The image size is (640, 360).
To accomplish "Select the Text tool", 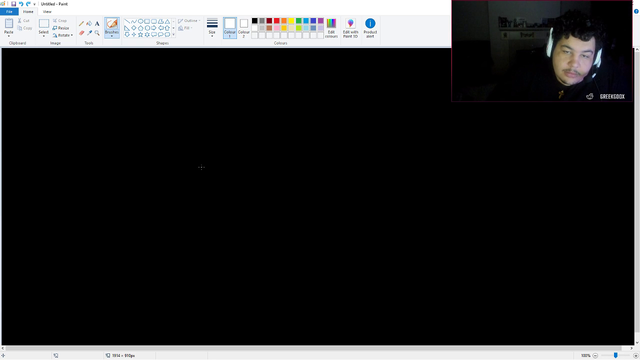I will click(97, 24).
